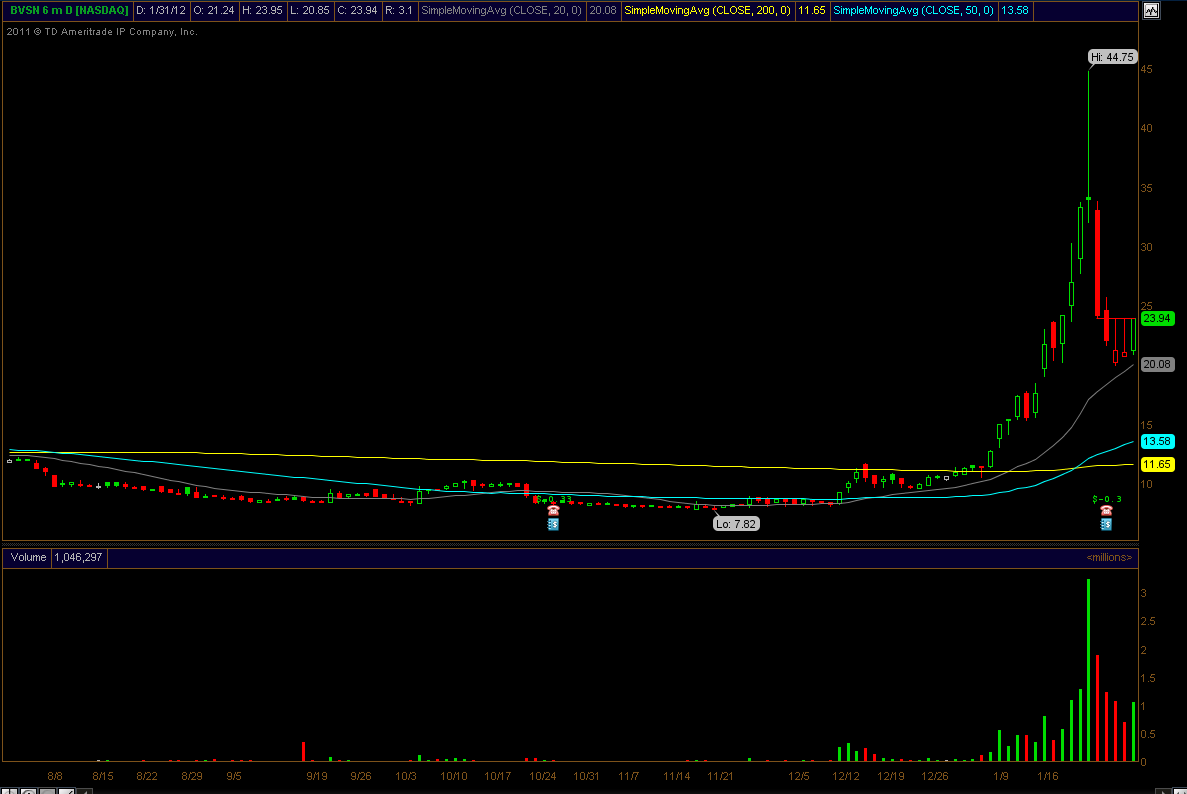Click the cyan 13.58 moving average price tag
1187x794 pixels.
pyautogui.click(x=1157, y=441)
